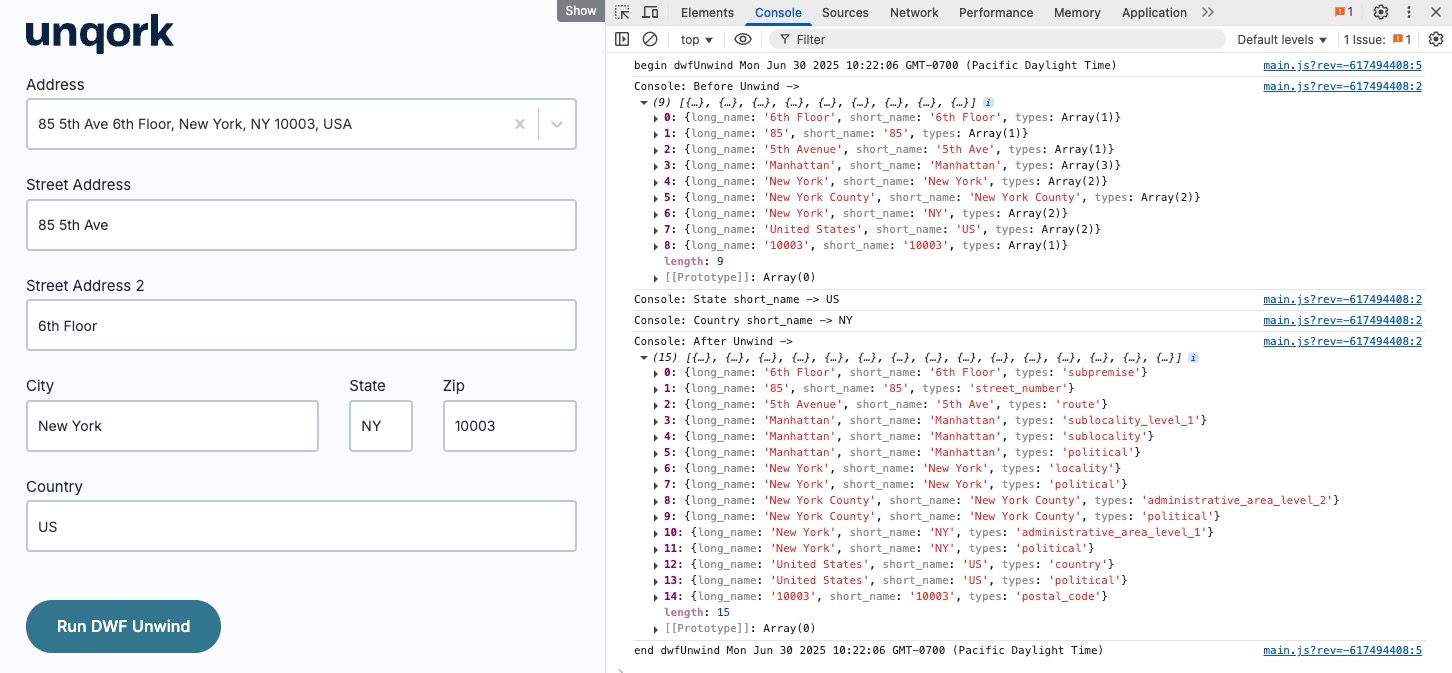The image size is (1452, 673).
Task: Open the DevTools three-dot menu
Action: [1410, 12]
